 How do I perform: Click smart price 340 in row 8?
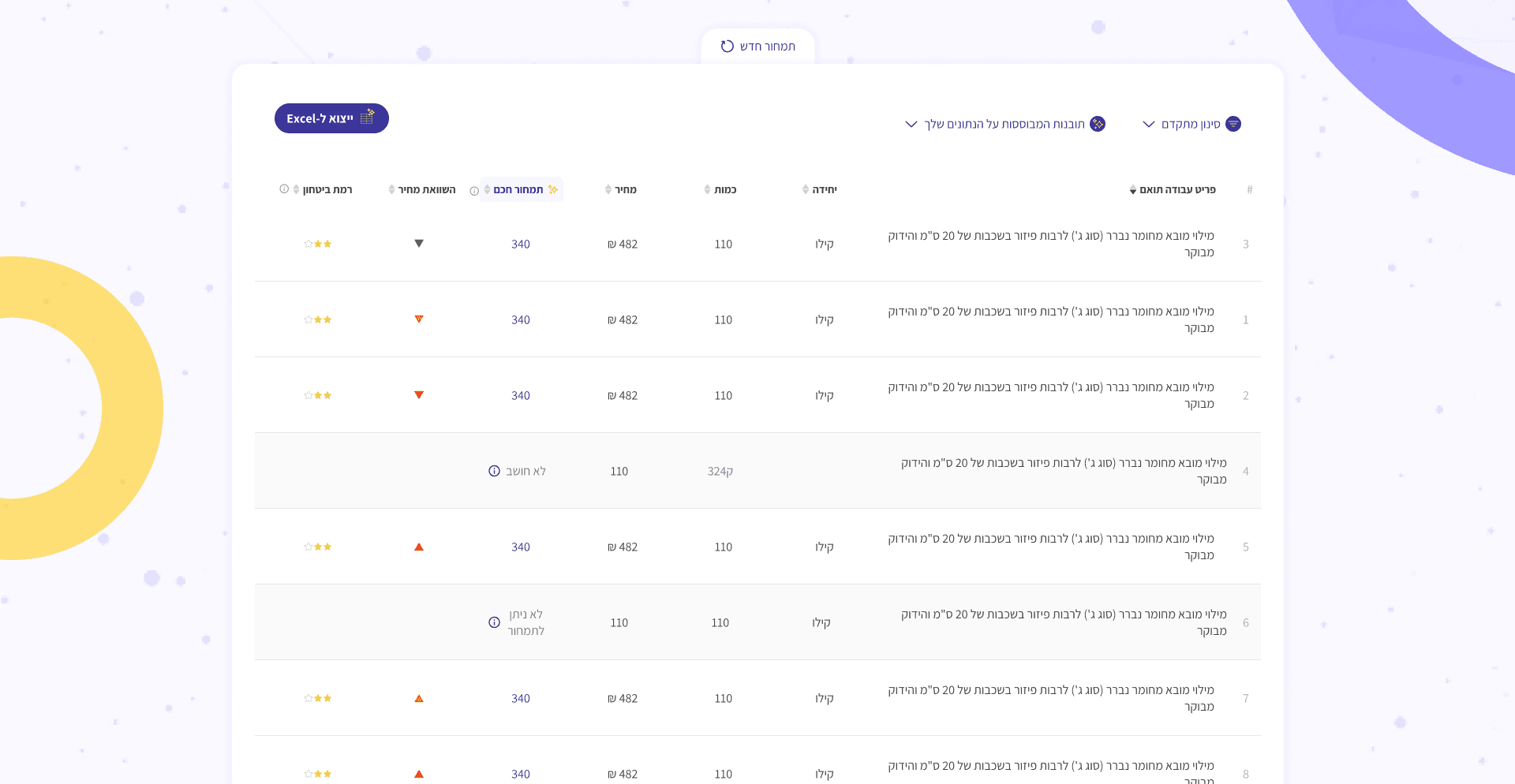521,774
